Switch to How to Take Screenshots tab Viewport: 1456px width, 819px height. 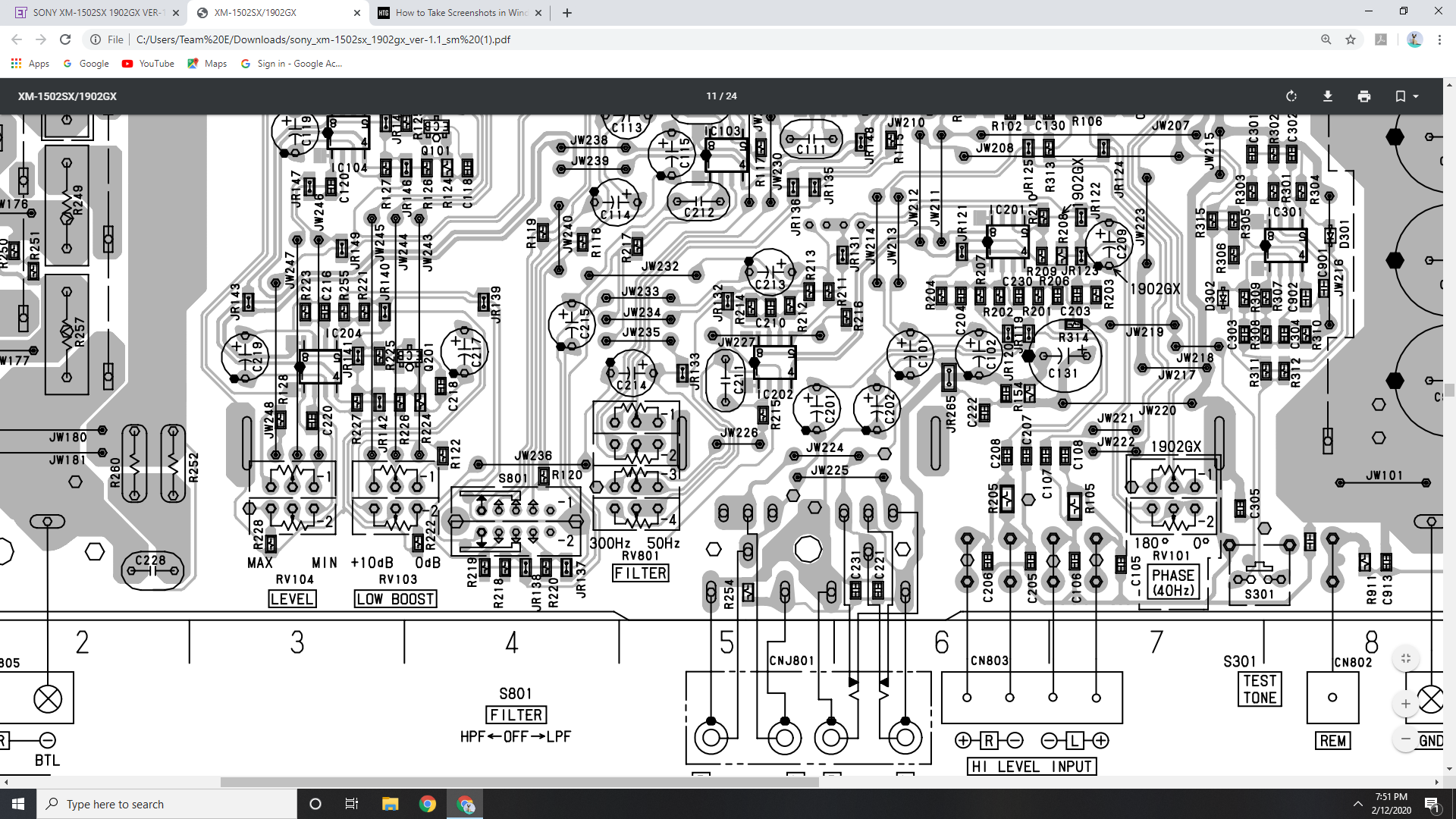click(460, 13)
